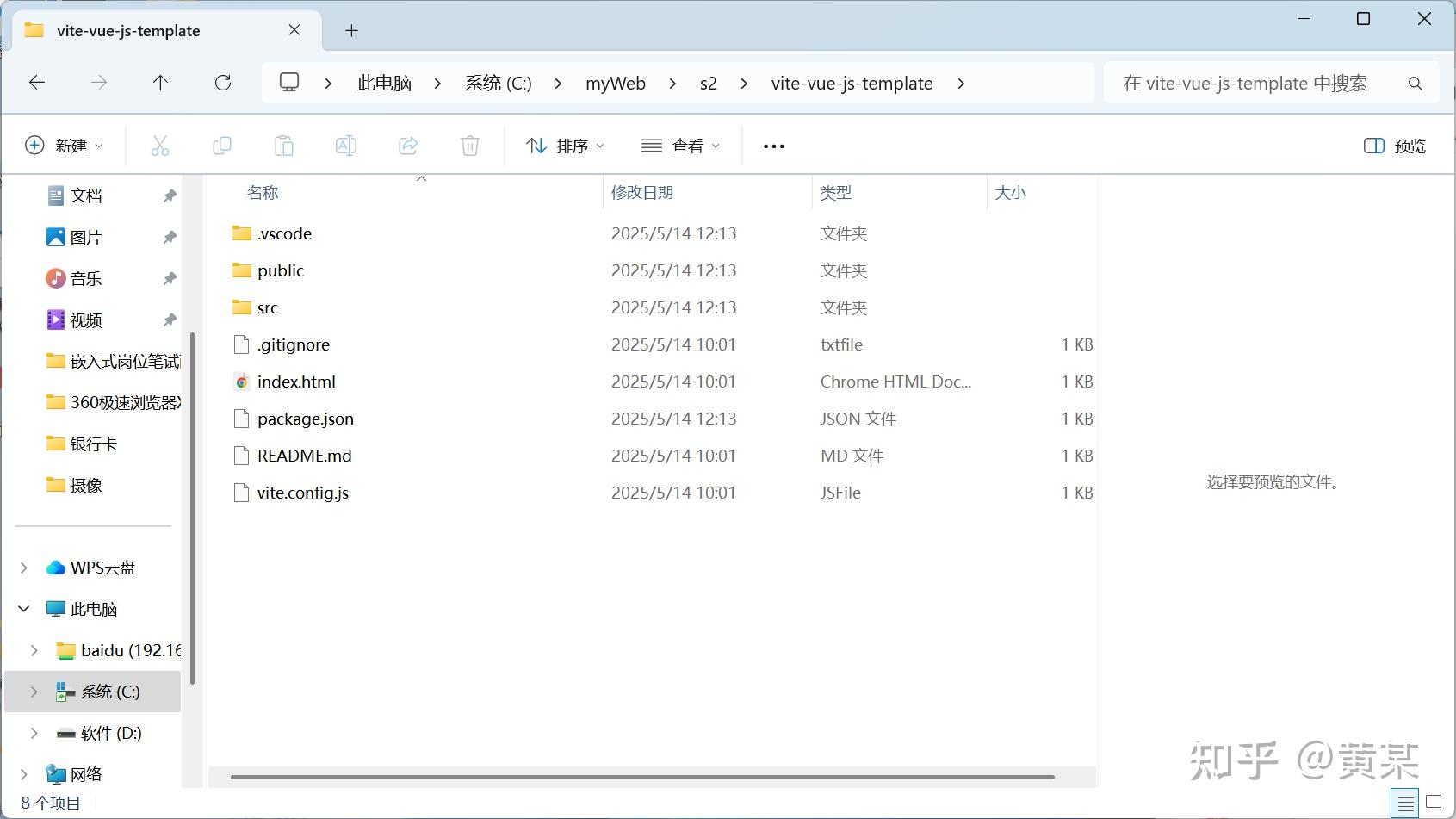Open the 排序 sort dropdown
1456x819 pixels.
point(564,145)
